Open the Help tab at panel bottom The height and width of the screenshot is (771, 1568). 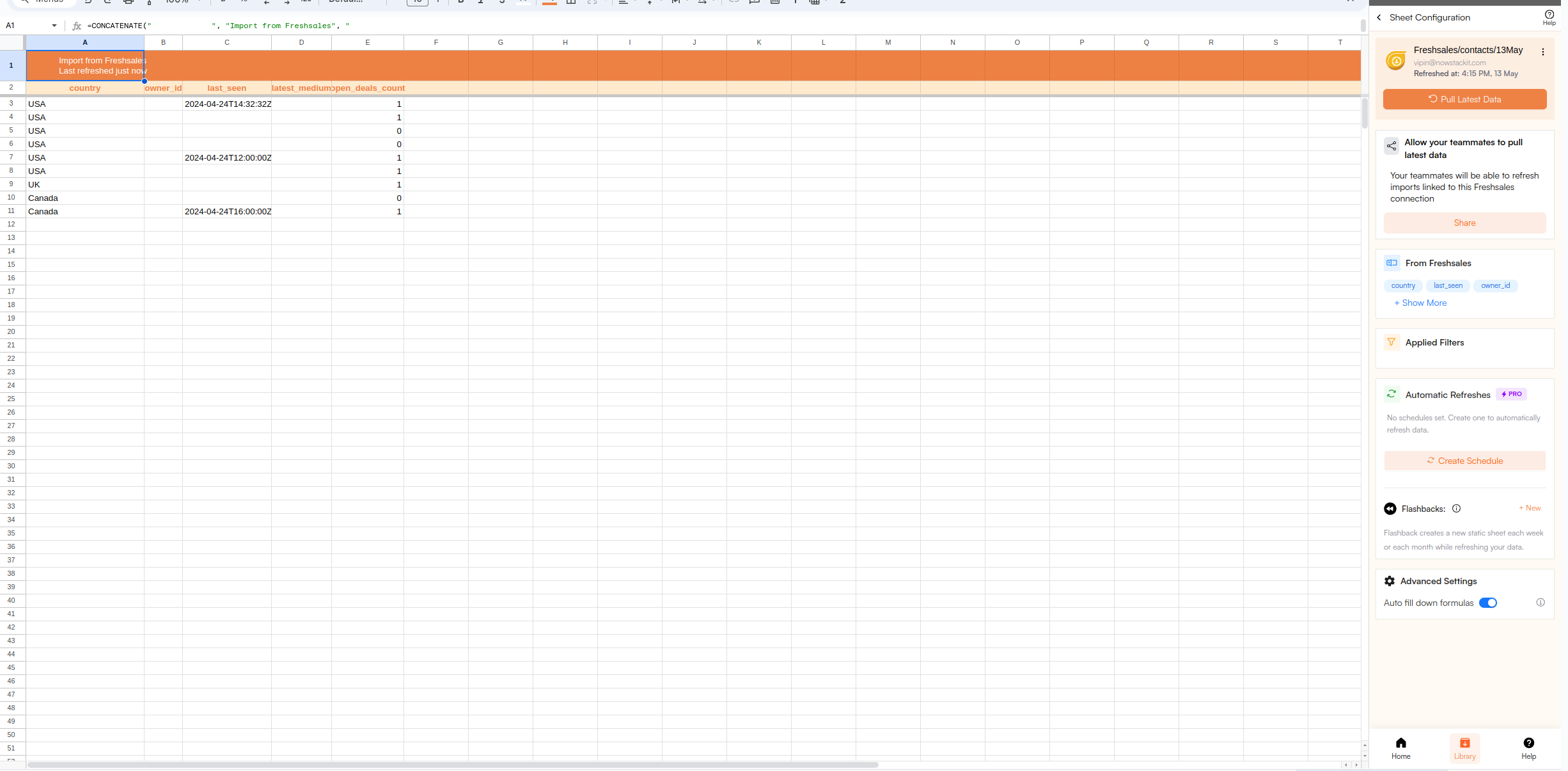[1528, 747]
